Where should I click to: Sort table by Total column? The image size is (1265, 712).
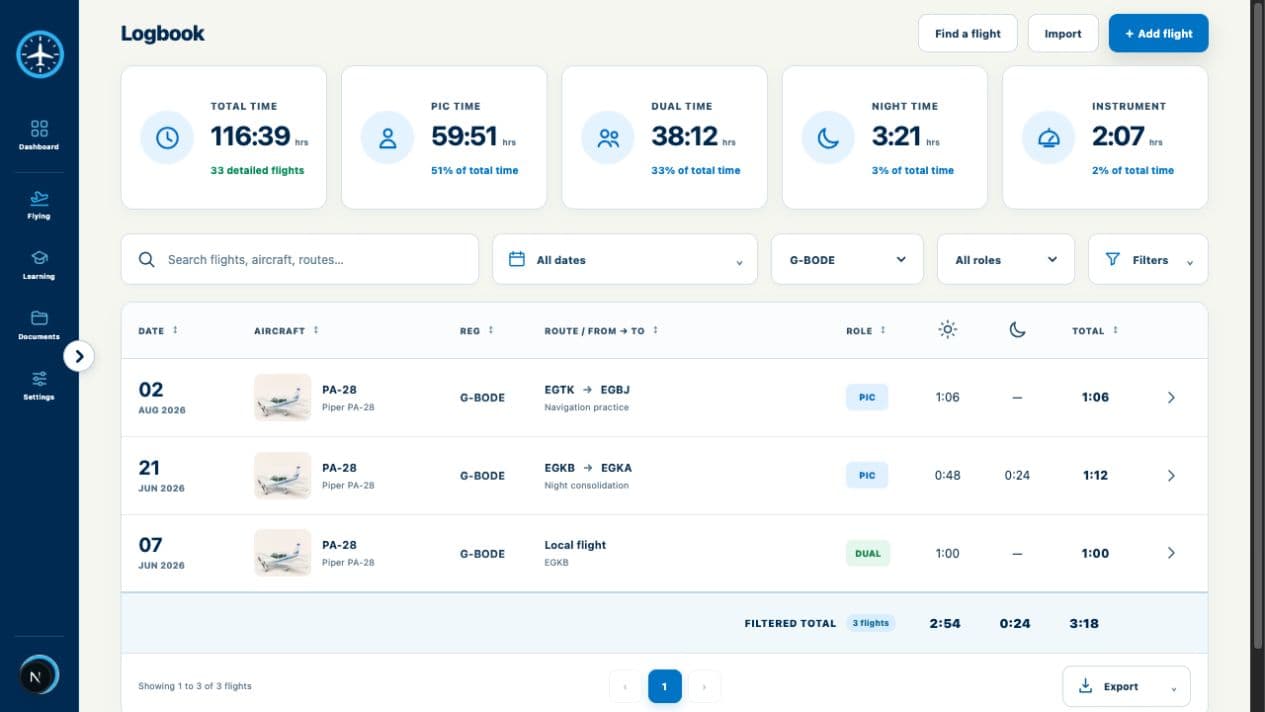pyautogui.click(x=1095, y=330)
